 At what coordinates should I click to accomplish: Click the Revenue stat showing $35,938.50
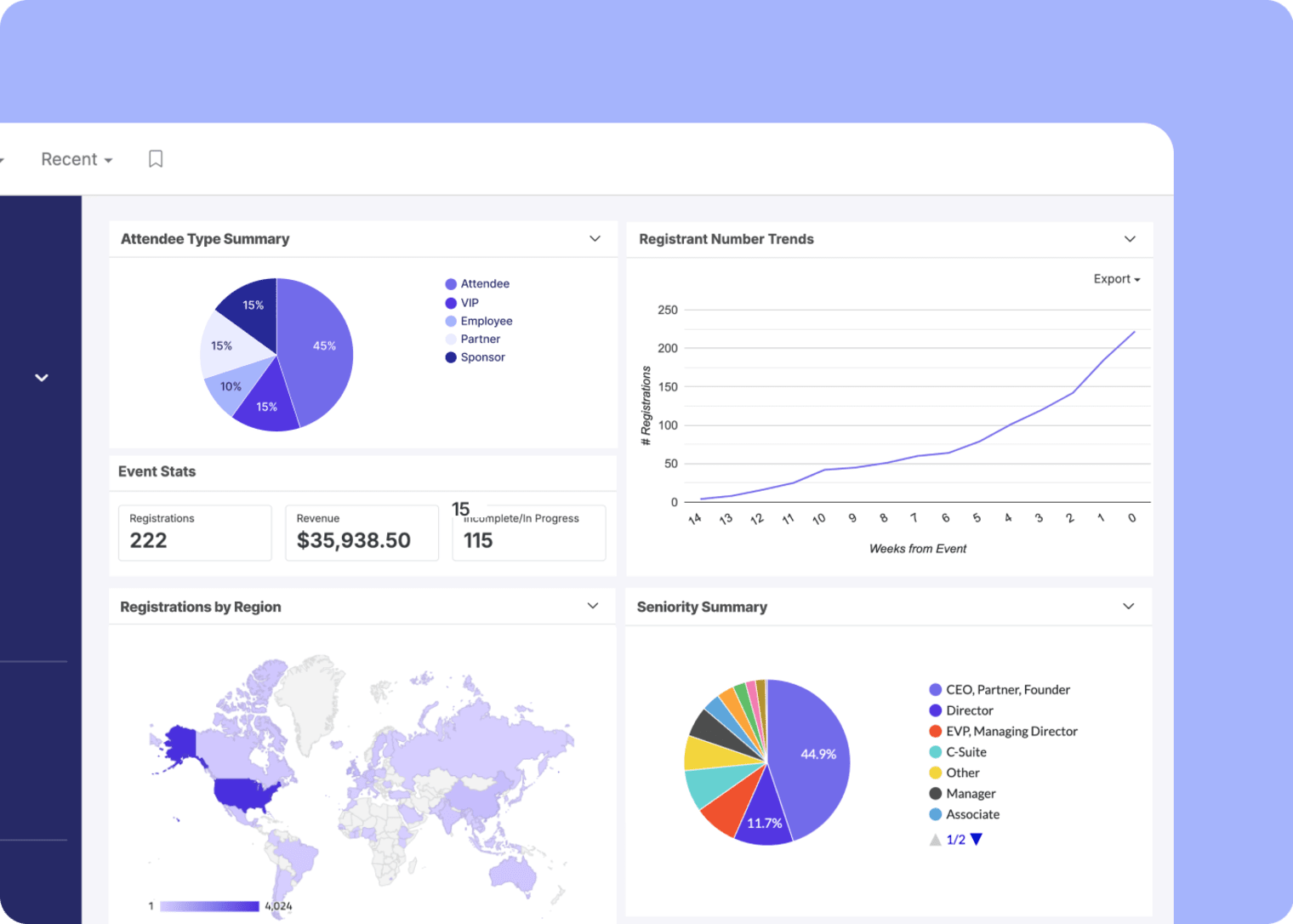[x=362, y=533]
